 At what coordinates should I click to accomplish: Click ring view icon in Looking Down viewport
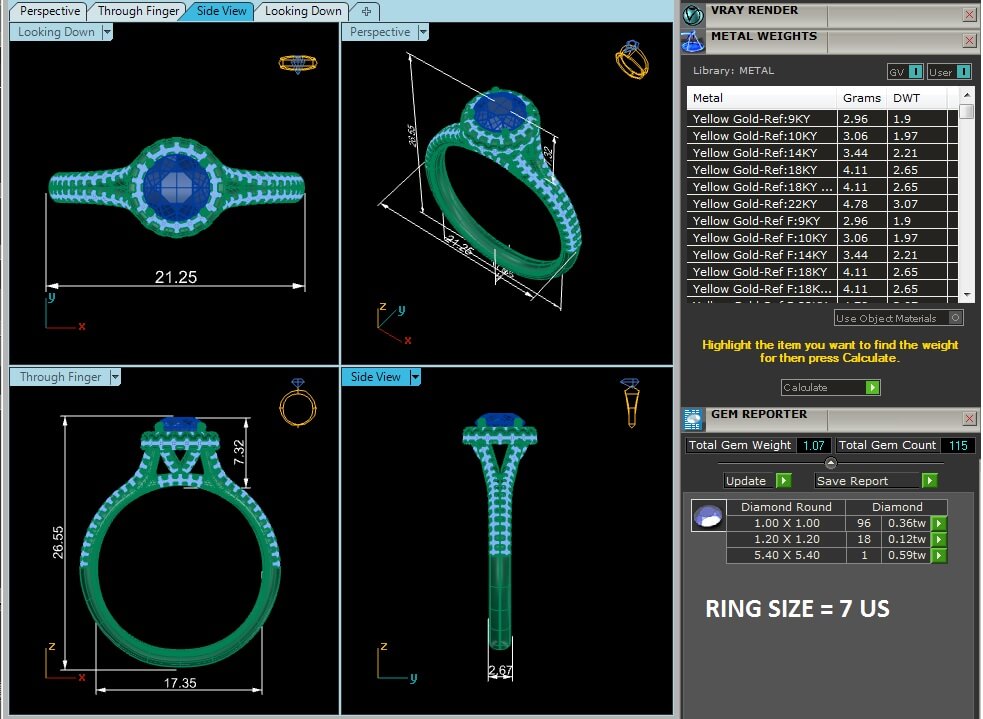coord(297,63)
